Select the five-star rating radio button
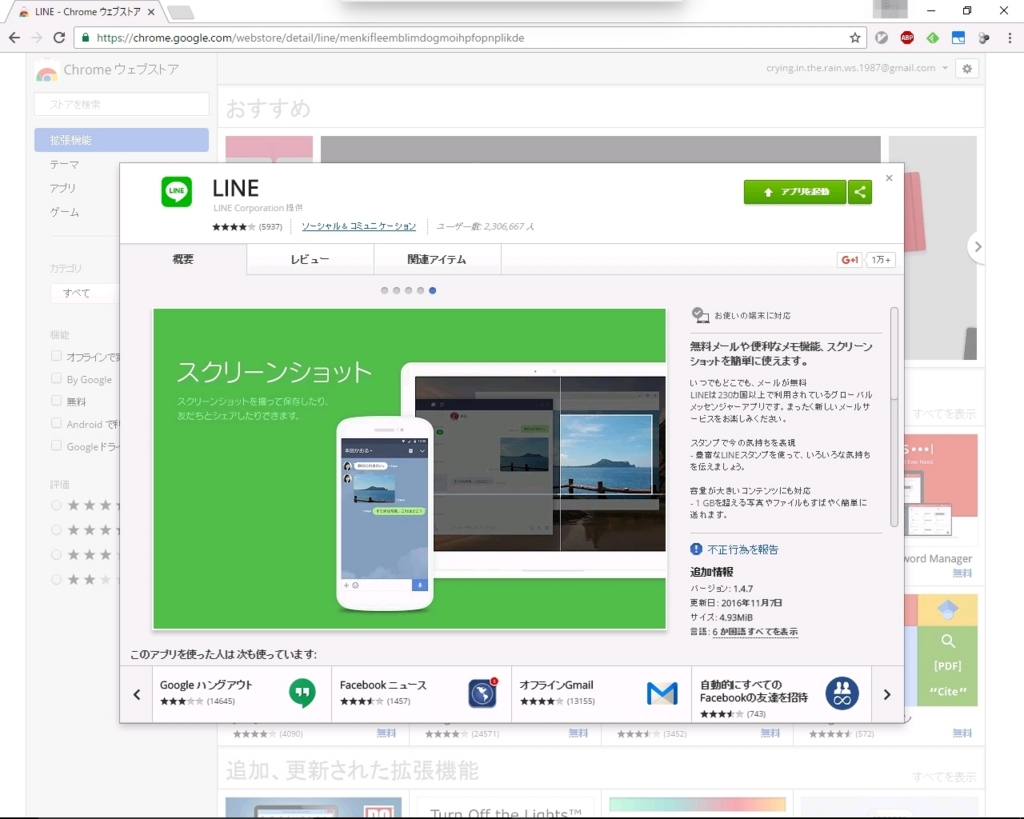 (57, 505)
